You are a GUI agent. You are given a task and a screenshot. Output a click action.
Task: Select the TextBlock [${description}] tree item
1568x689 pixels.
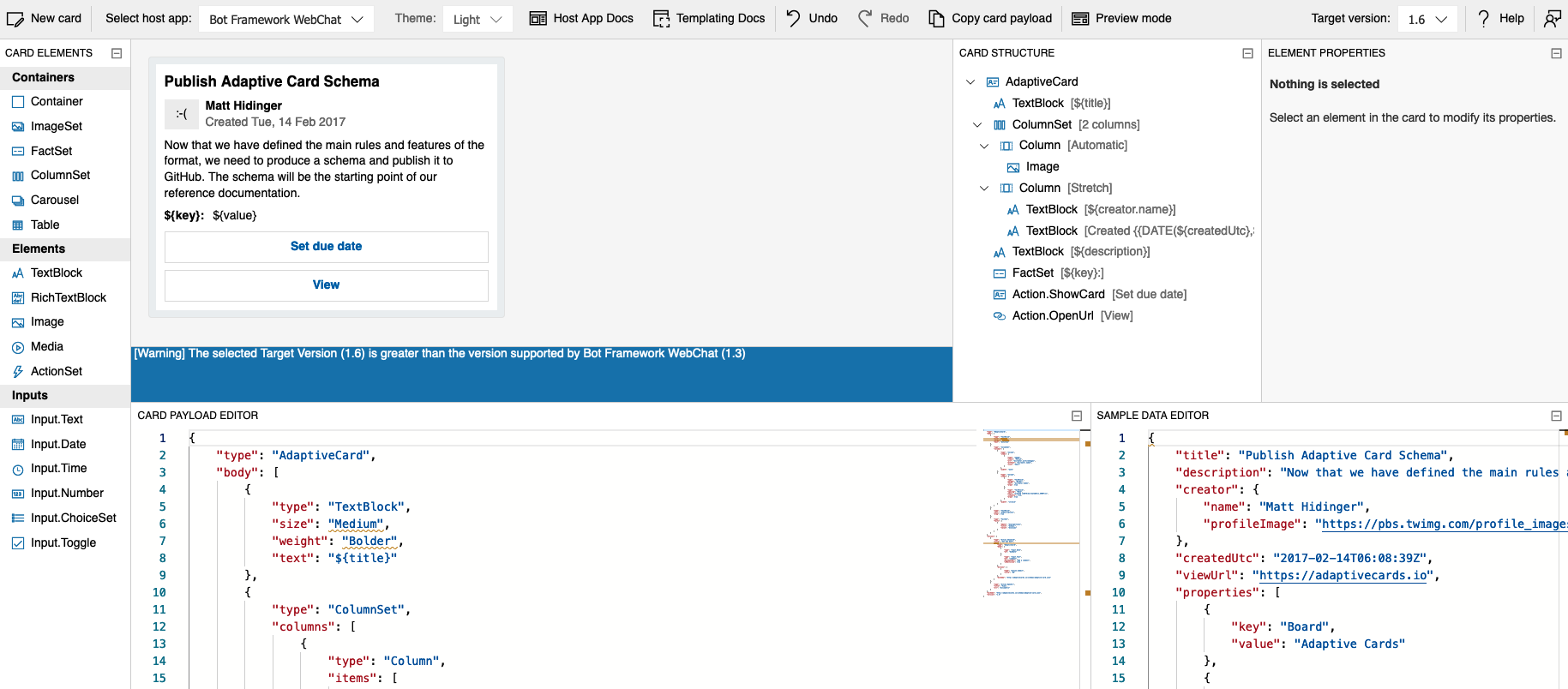click(1072, 251)
